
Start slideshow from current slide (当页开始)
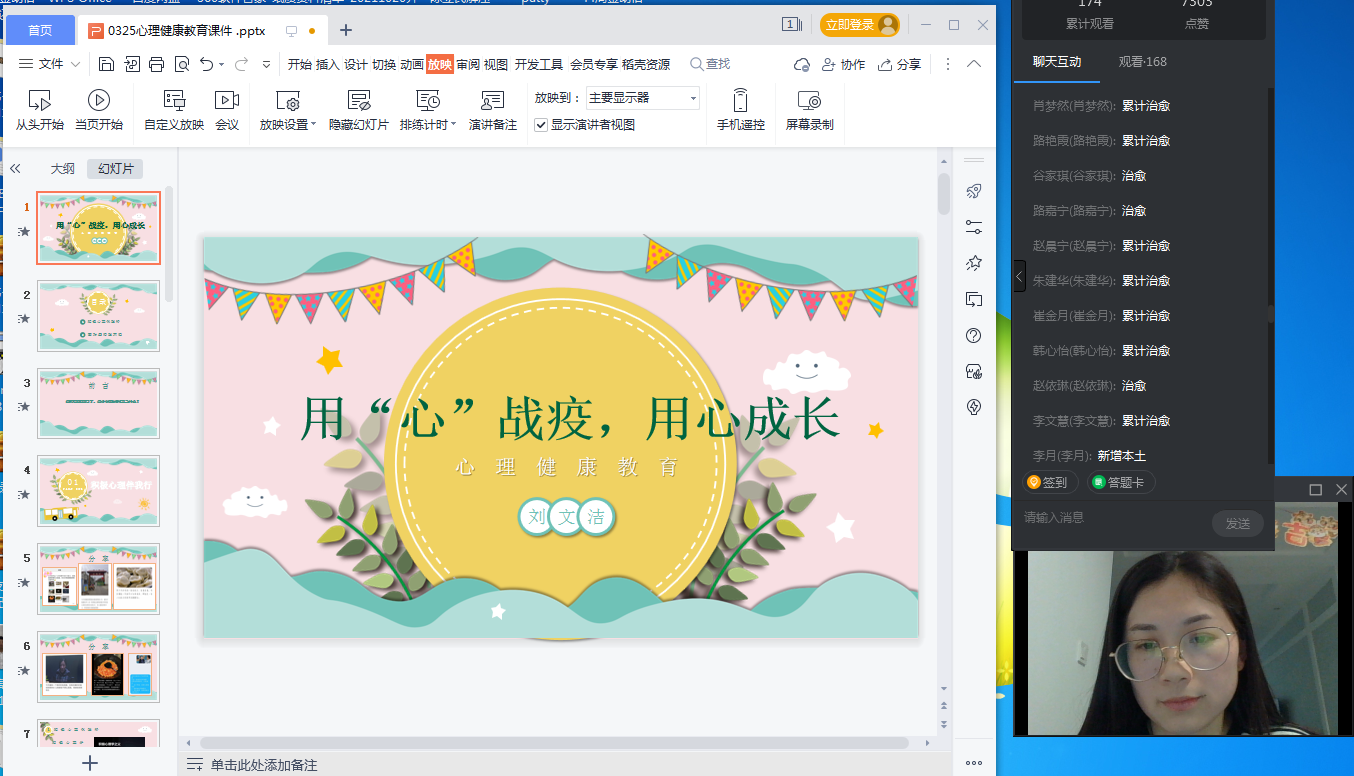pyautogui.click(x=99, y=110)
